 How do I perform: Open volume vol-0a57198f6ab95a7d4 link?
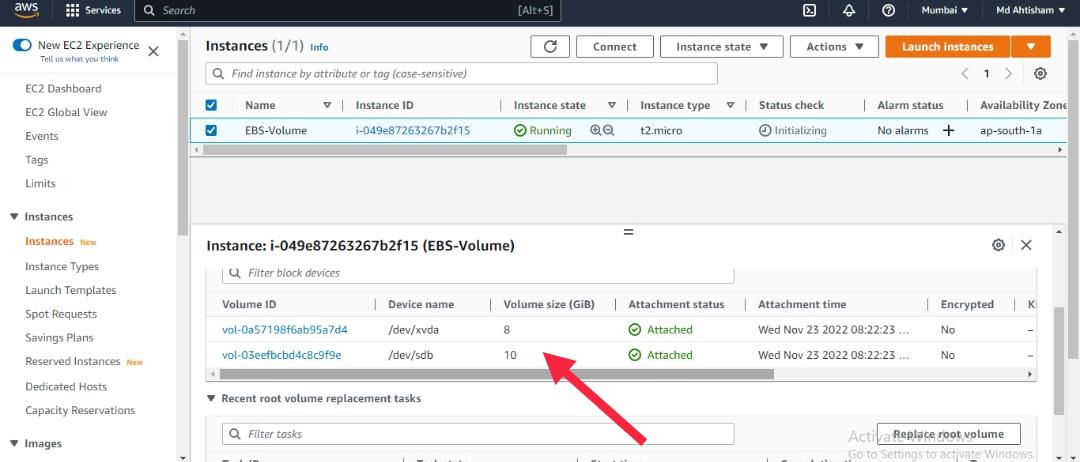(x=284, y=330)
